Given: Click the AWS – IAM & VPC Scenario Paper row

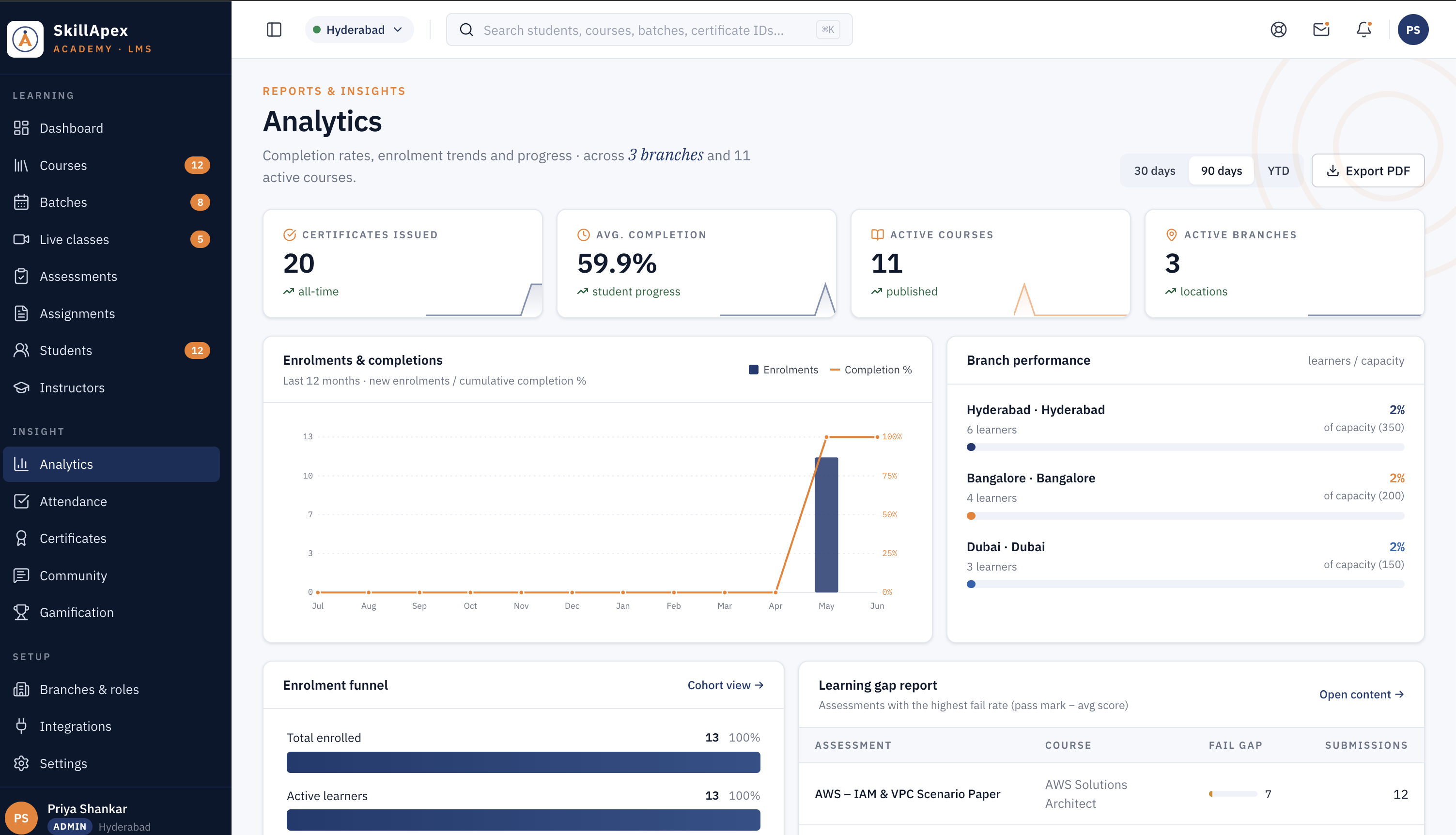Looking at the screenshot, I should 1111,794.
